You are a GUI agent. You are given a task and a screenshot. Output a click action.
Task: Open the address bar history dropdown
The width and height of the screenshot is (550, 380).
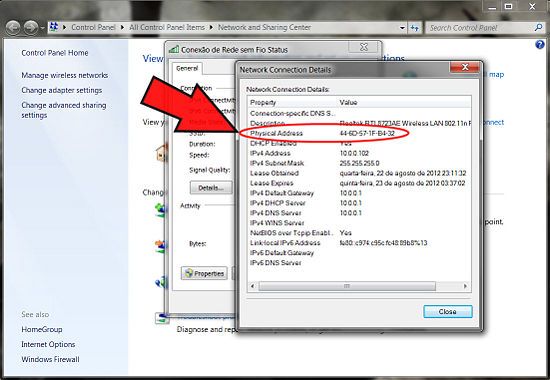pos(402,28)
